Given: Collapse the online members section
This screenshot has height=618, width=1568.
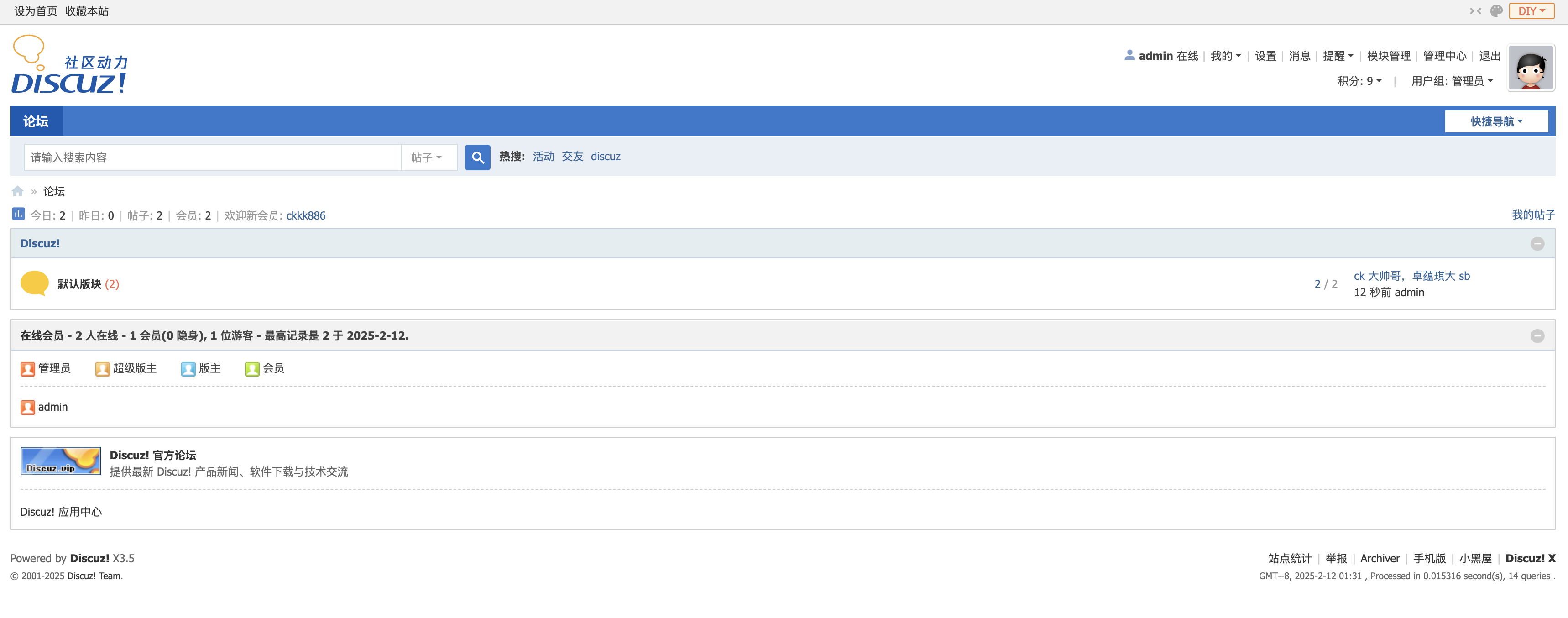Looking at the screenshot, I should 1537,336.
